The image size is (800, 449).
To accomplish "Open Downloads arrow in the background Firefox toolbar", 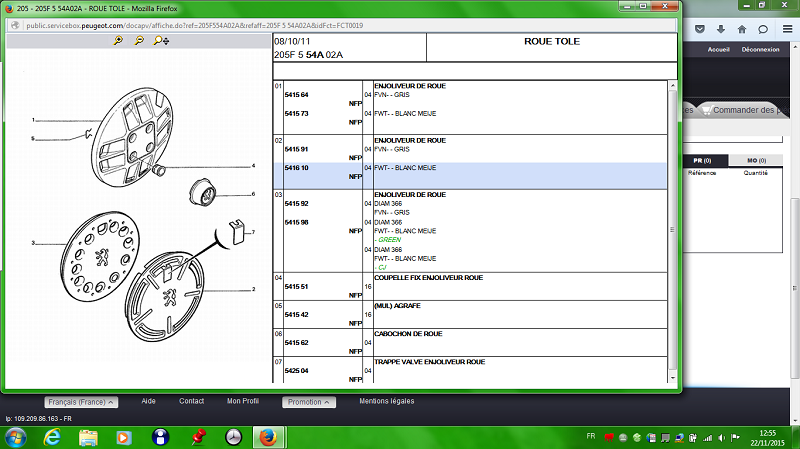I will click(x=720, y=30).
